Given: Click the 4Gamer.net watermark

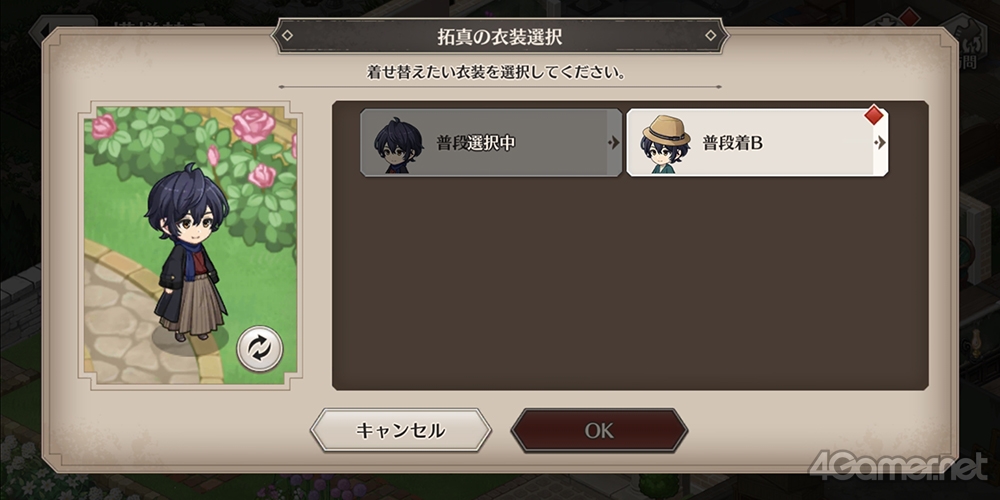Looking at the screenshot, I should click(899, 467).
